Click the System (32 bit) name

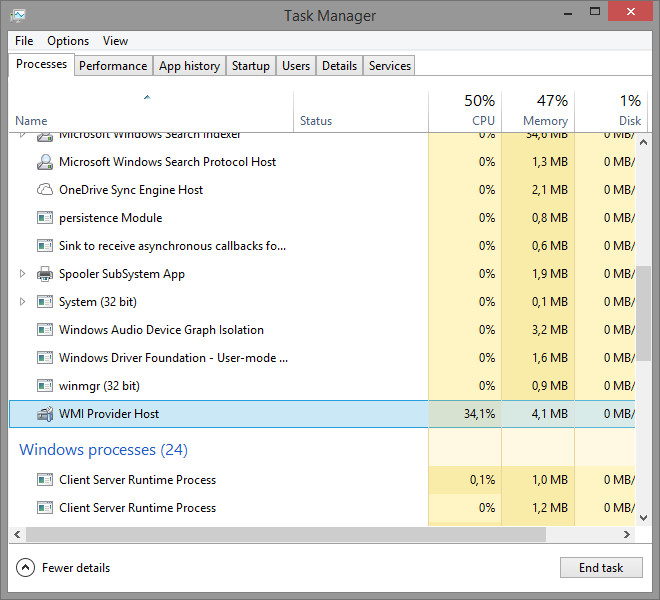(x=98, y=301)
